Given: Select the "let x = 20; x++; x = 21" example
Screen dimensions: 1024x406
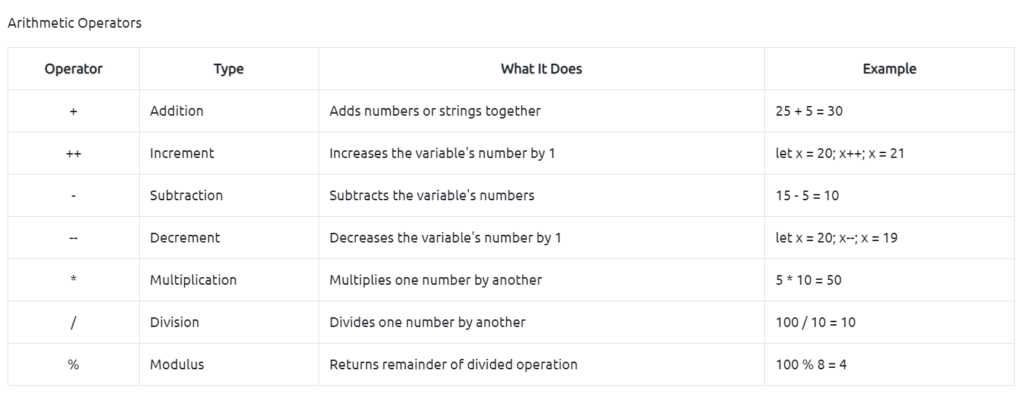Looking at the screenshot, I should [840, 154].
